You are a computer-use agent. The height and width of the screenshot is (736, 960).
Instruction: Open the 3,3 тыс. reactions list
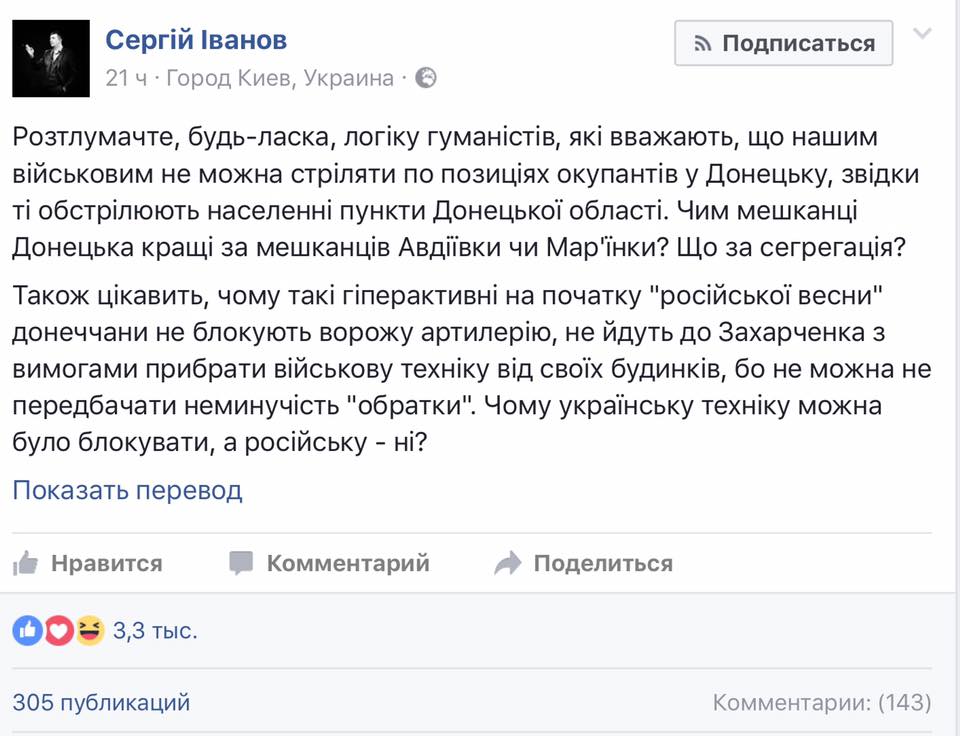click(x=155, y=631)
